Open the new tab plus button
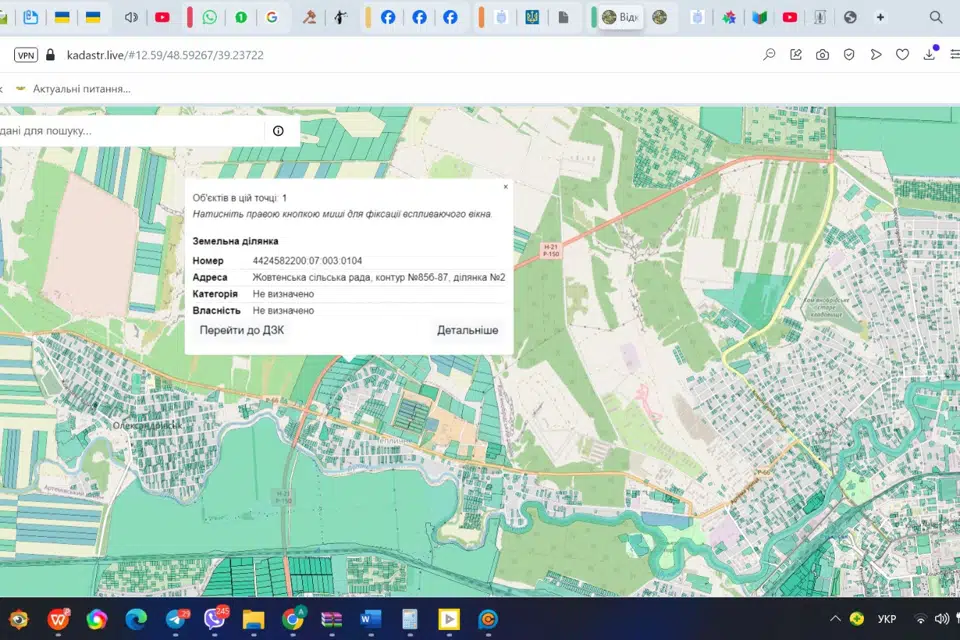This screenshot has width=960, height=640. click(x=880, y=17)
